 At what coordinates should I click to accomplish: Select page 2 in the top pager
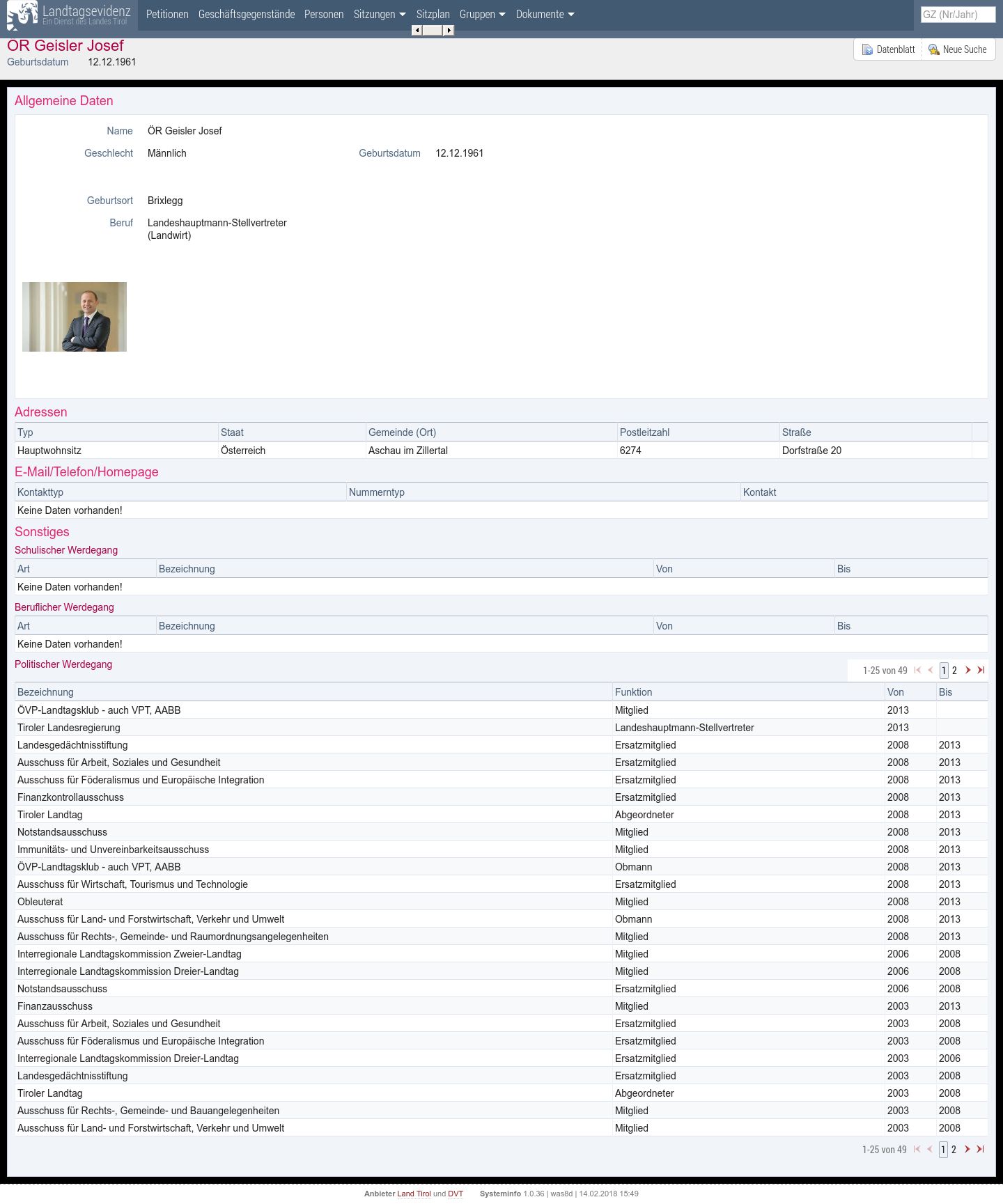click(954, 671)
